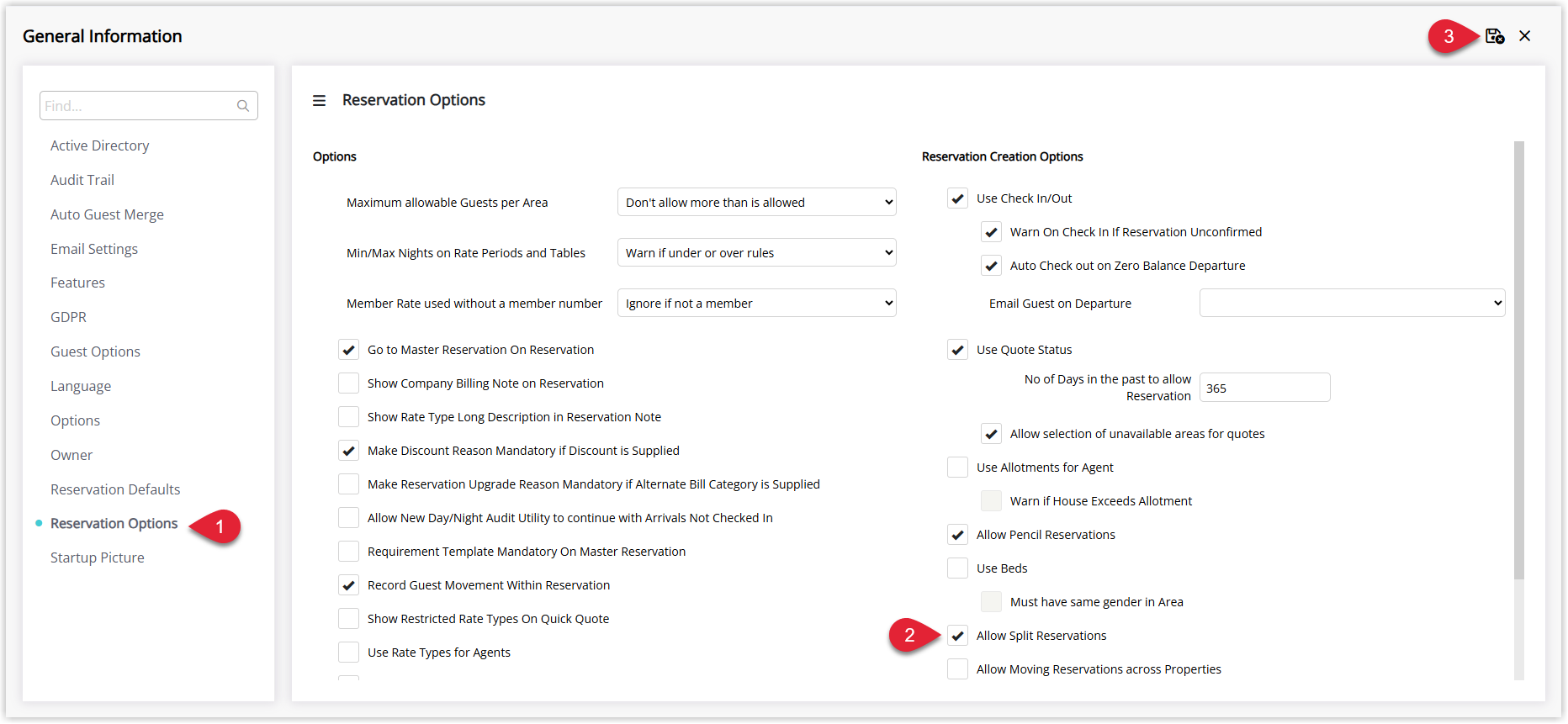Click the search magnifier icon in Find box
The width and height of the screenshot is (1568, 724).
pyautogui.click(x=243, y=106)
